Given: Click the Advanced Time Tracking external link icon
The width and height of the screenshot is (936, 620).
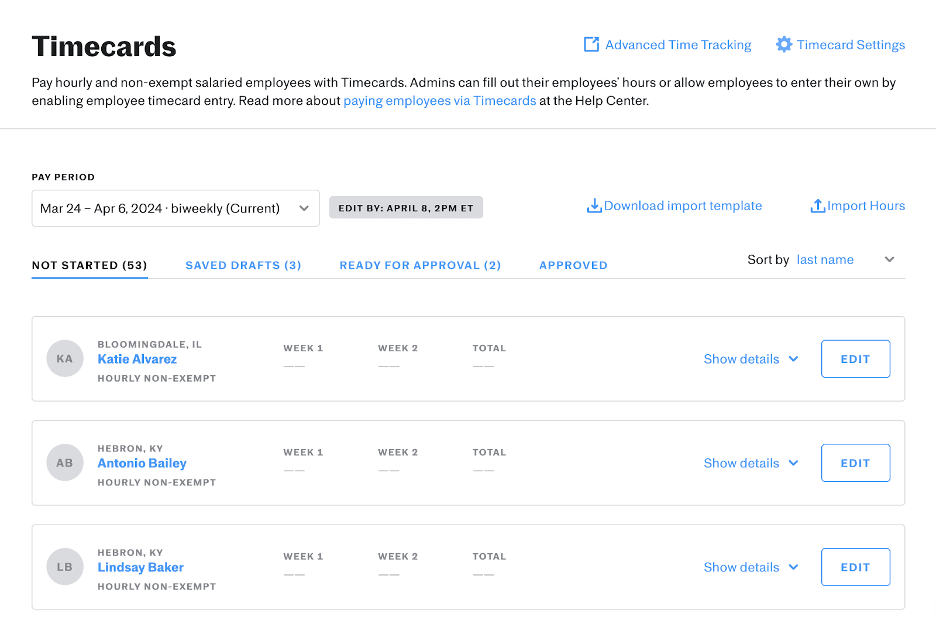Looking at the screenshot, I should click(x=592, y=45).
